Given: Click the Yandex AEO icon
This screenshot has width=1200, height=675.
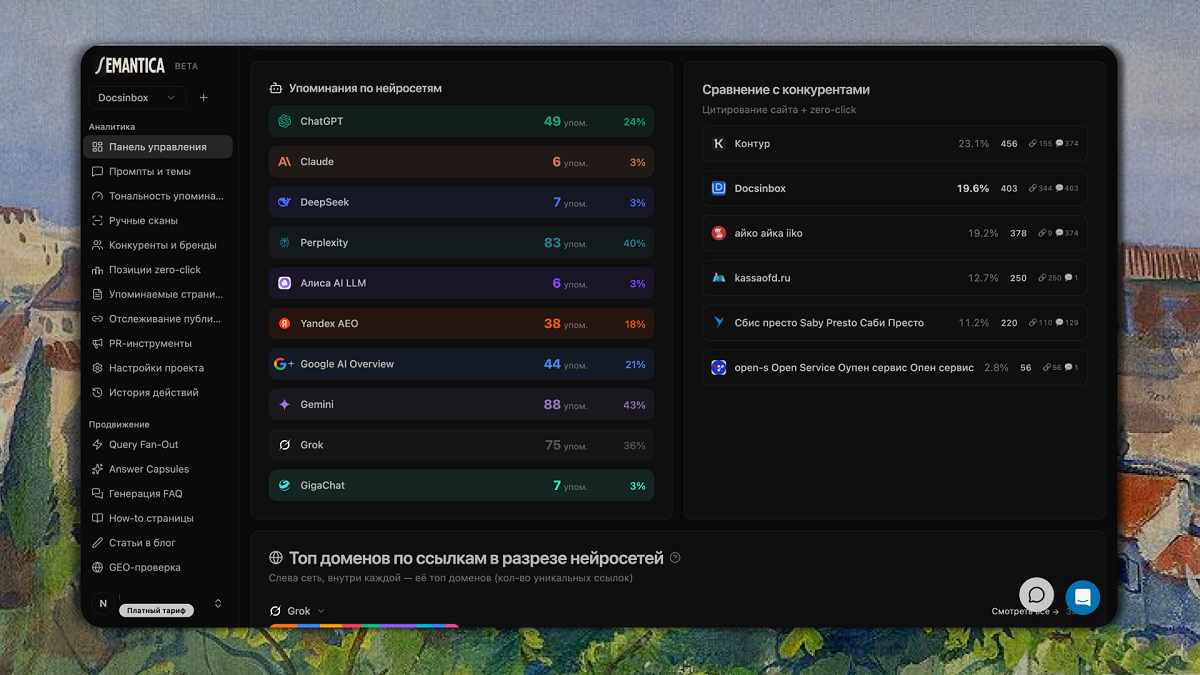Looking at the screenshot, I should [285, 324].
